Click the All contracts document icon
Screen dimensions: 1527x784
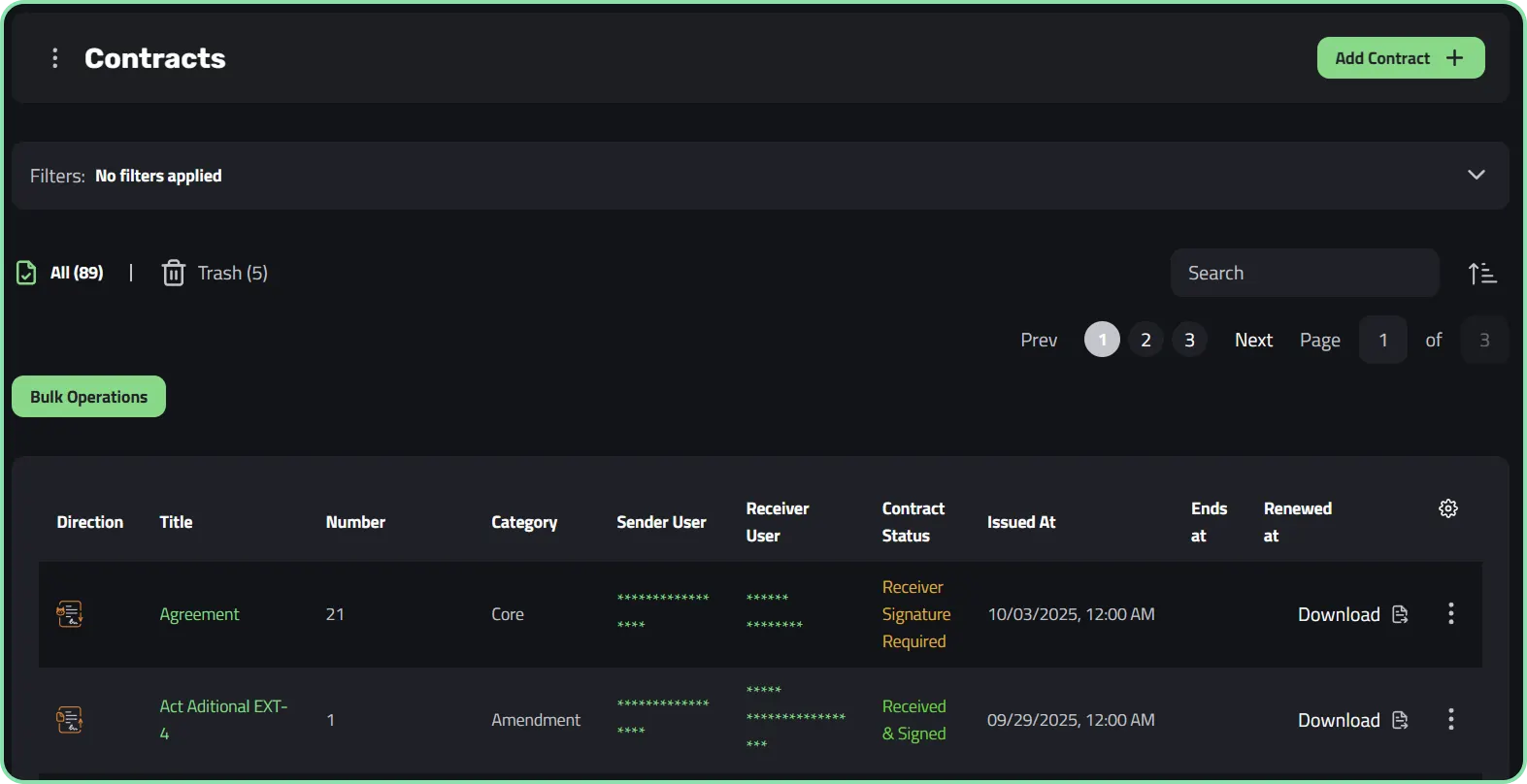pos(27,273)
